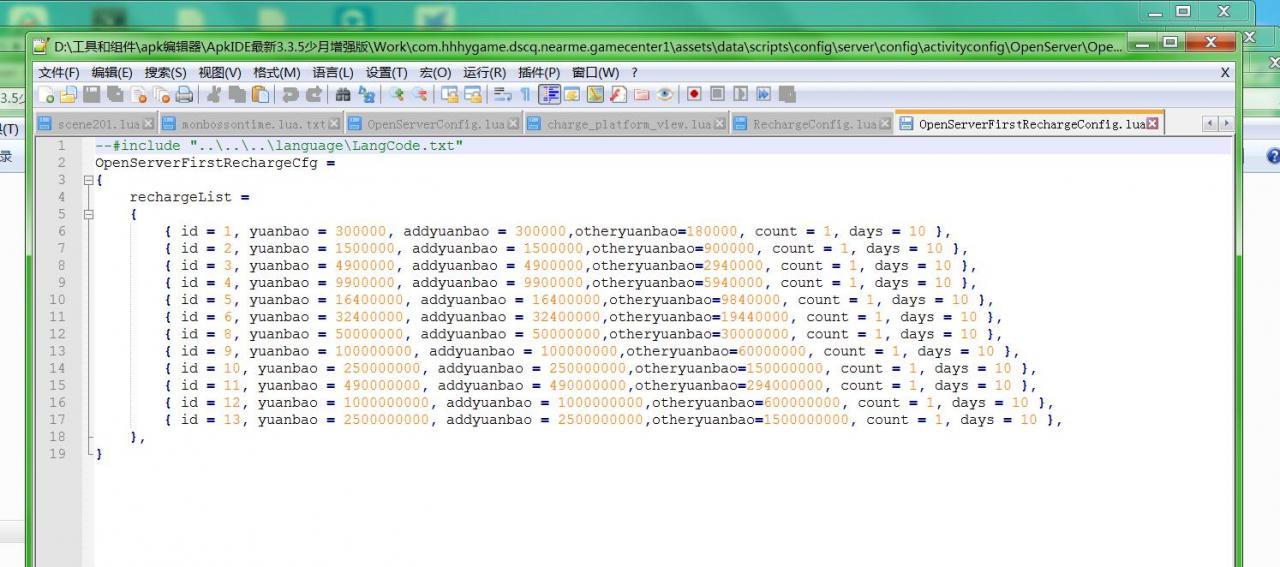Viewport: 1280px width, 567px height.
Task: Open the 宏(O) menu
Action: pyautogui.click(x=435, y=73)
